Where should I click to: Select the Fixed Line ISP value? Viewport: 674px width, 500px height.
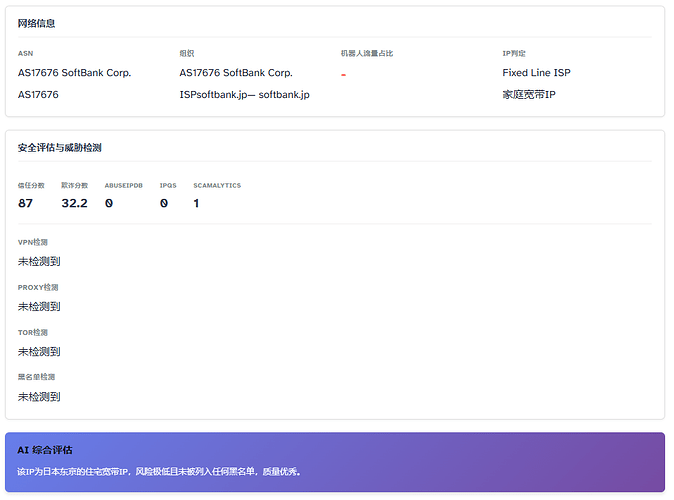(536, 73)
